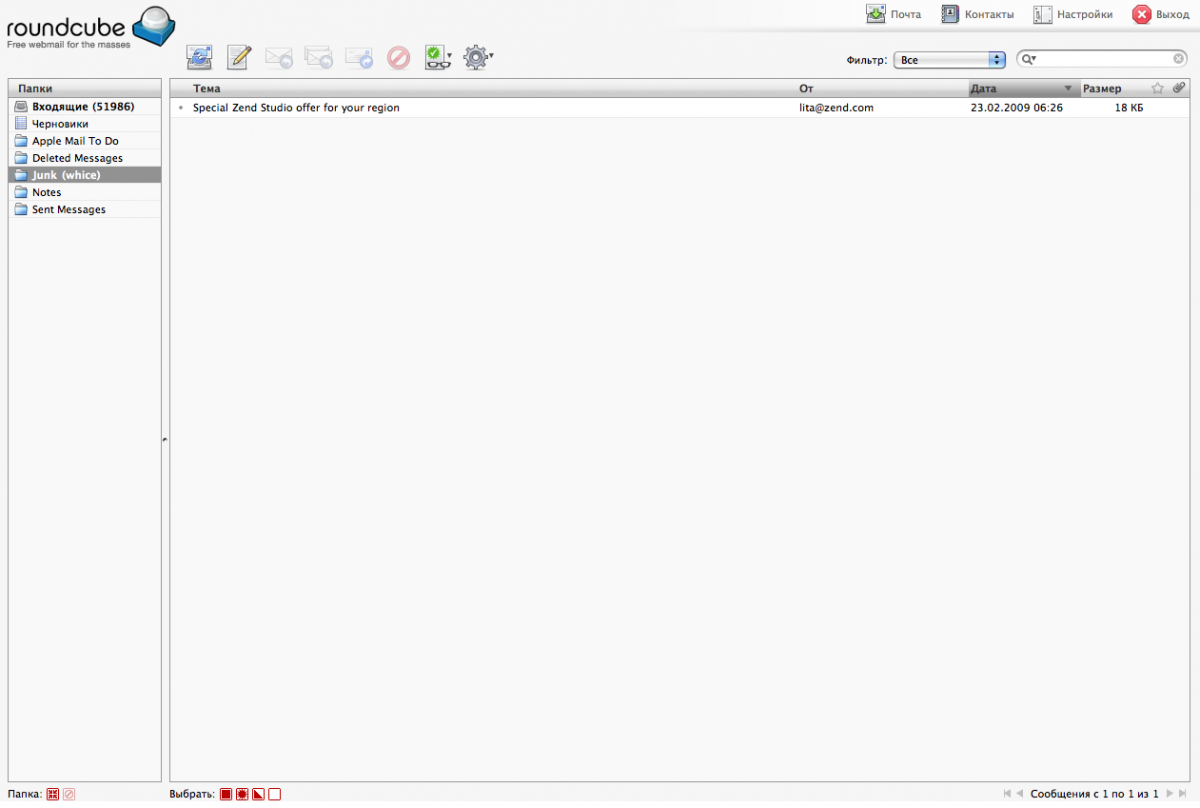Click the paperclip attachment column icon
The width and height of the screenshot is (1200, 808).
1179,89
